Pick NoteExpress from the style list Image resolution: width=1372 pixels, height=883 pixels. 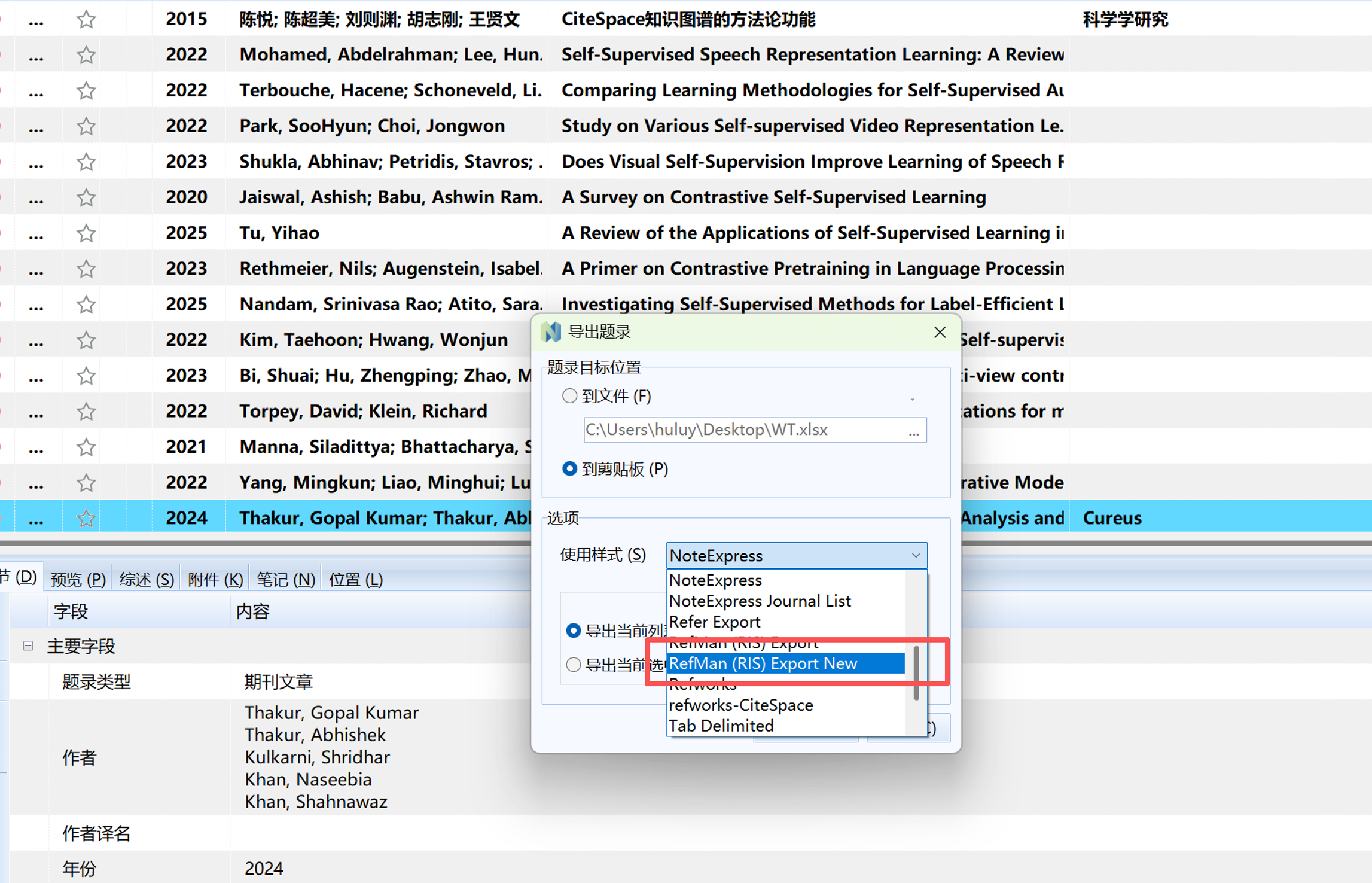pos(785,580)
